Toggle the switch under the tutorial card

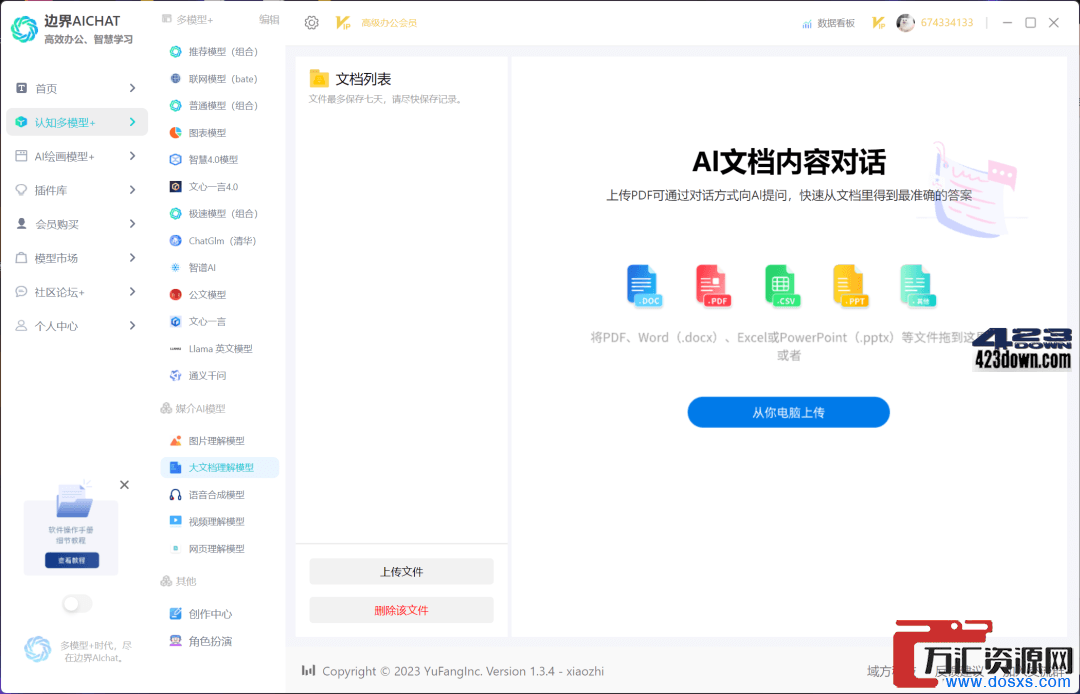point(77,604)
